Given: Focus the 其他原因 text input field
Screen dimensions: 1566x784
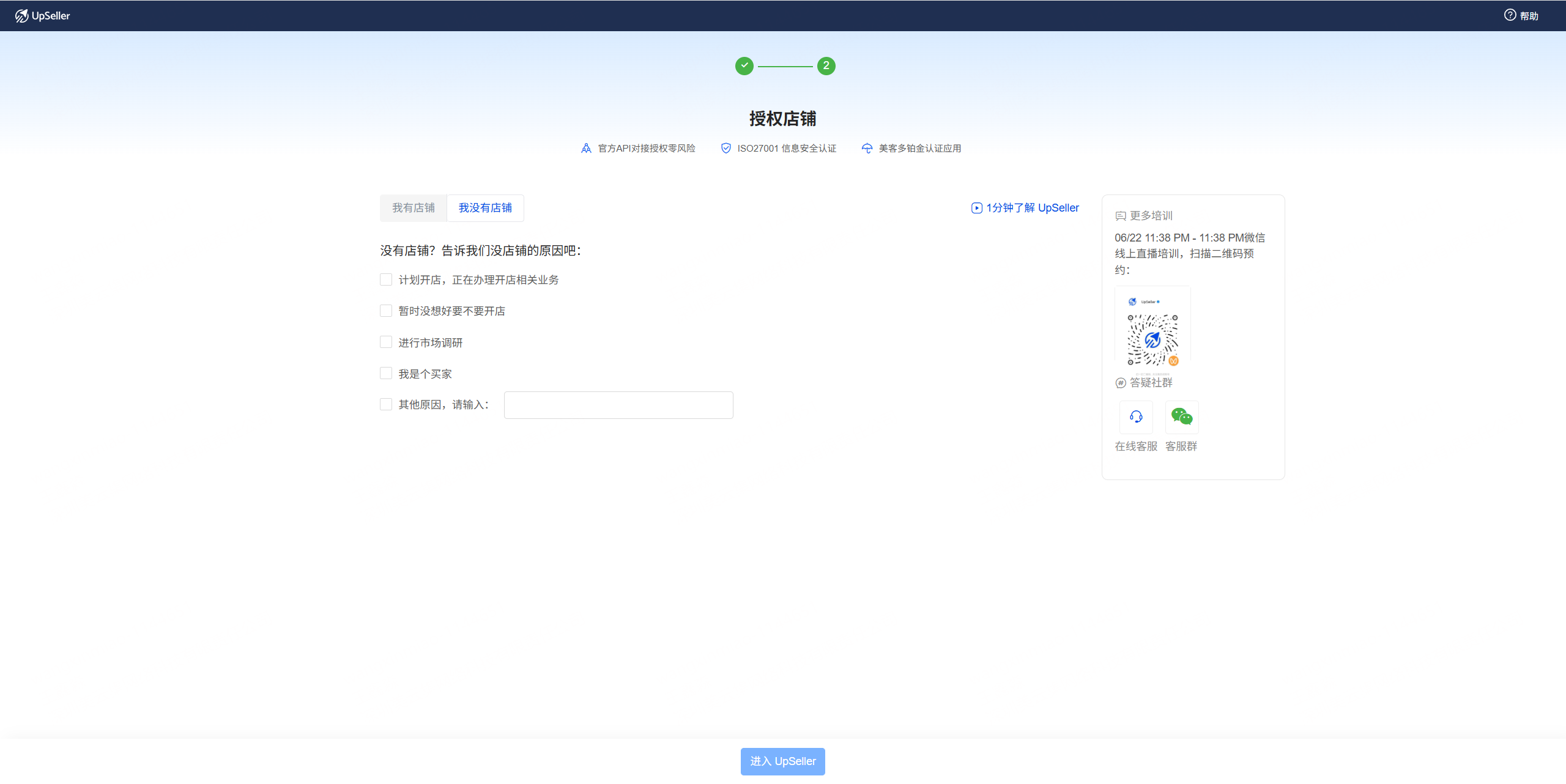Looking at the screenshot, I should tap(618, 405).
